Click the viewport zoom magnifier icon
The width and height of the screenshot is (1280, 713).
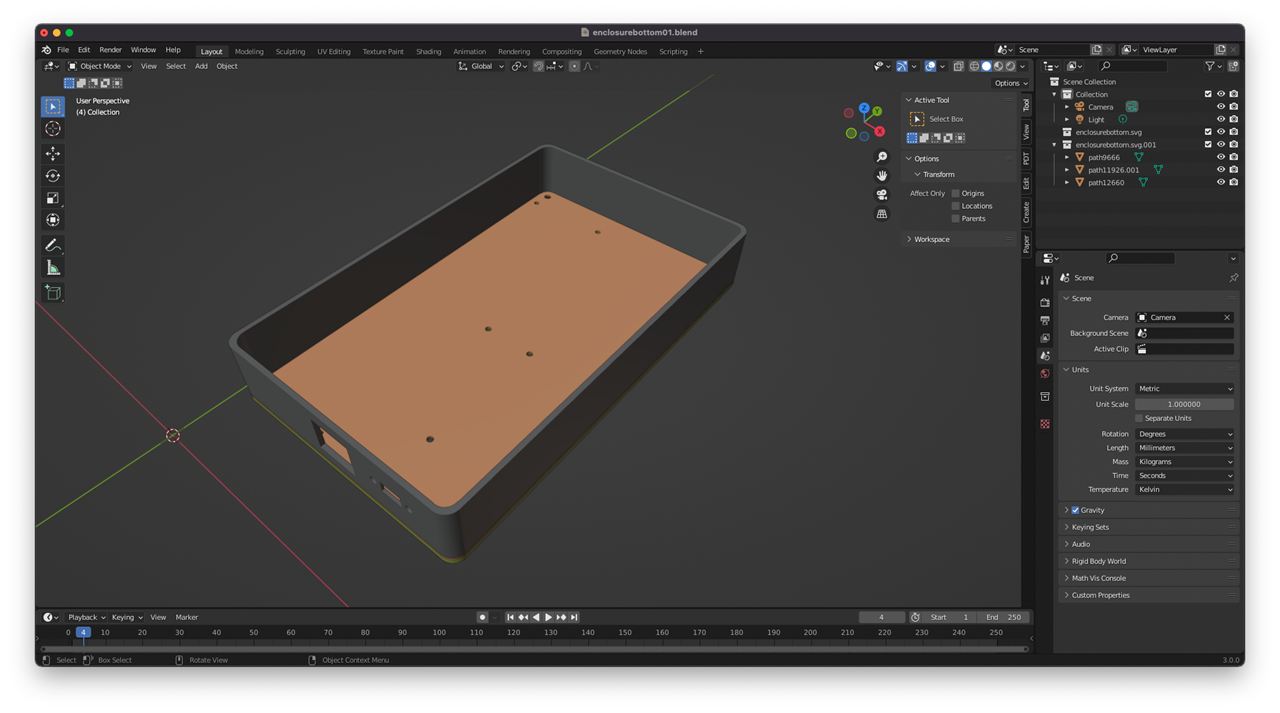coord(882,157)
